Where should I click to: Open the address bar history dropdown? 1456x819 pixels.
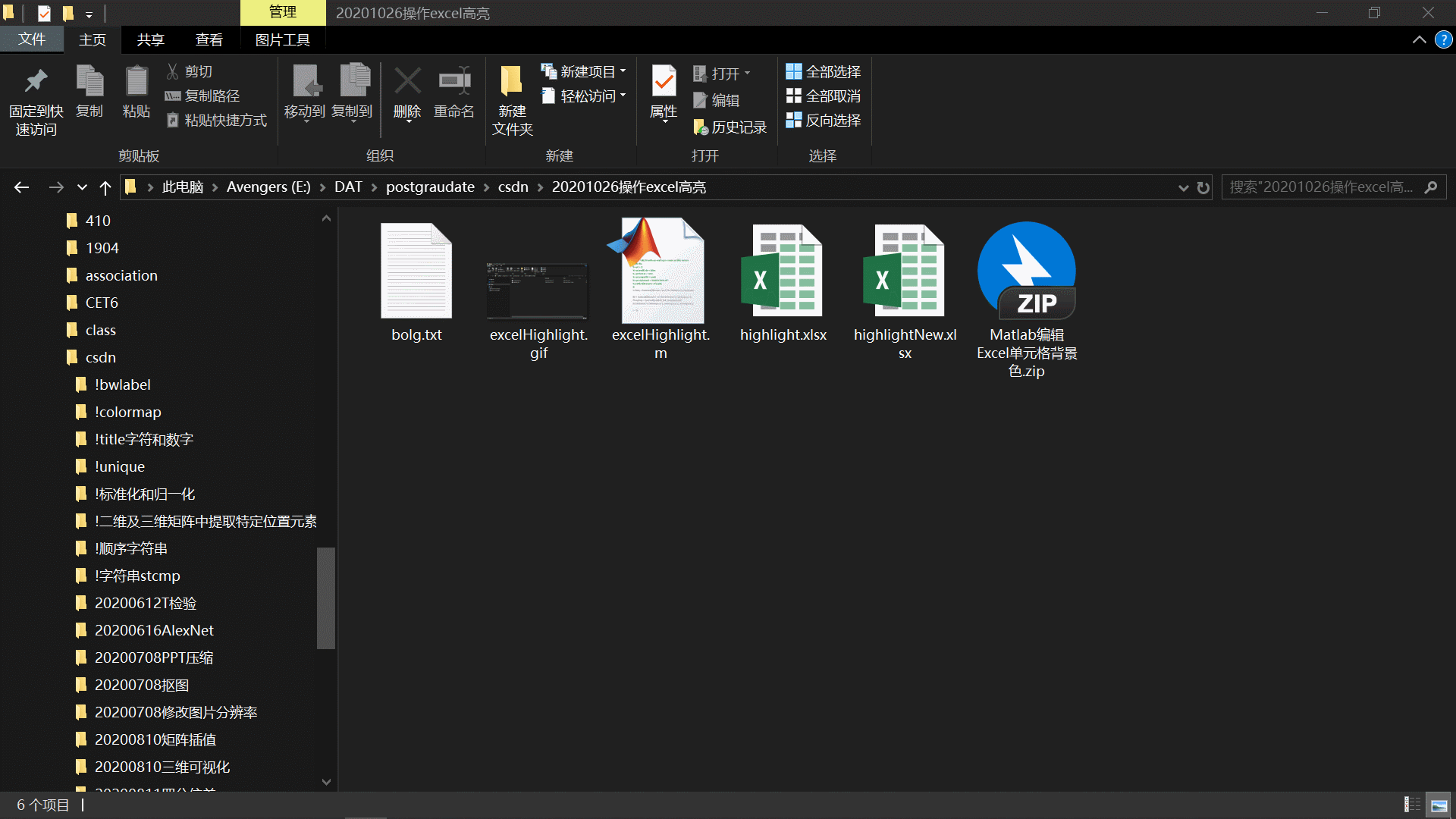[x=1183, y=187]
